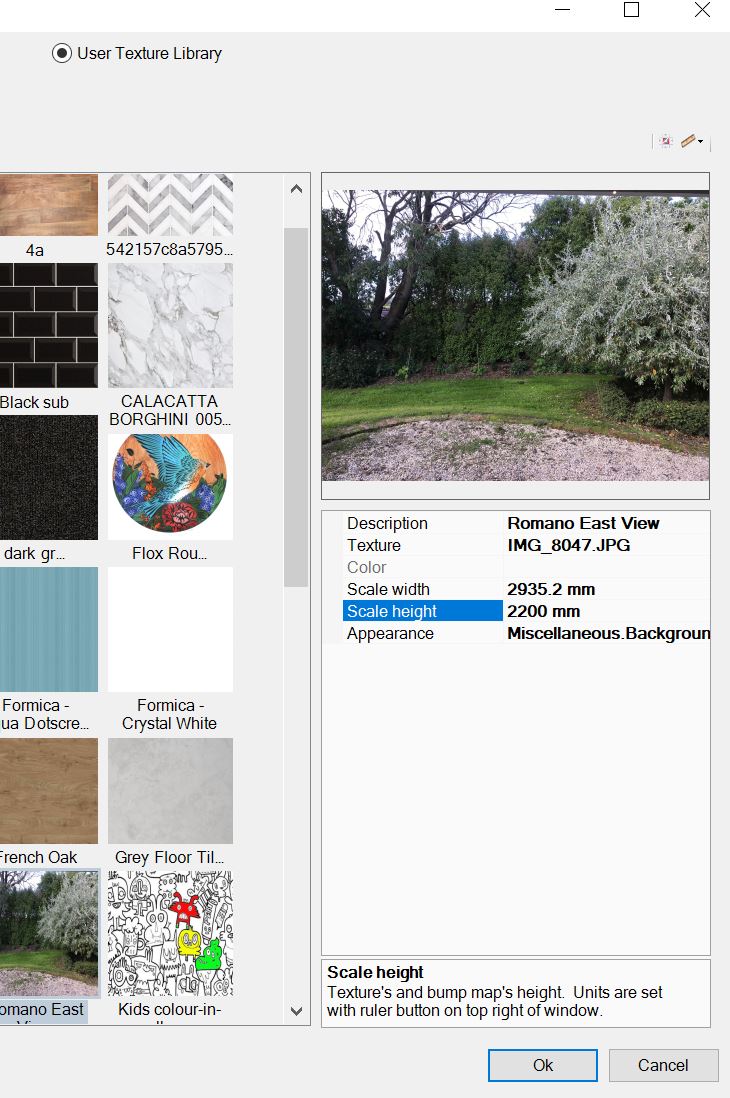Click the texture list scroll up arrow
This screenshot has height=1098, width=730.
[x=296, y=189]
